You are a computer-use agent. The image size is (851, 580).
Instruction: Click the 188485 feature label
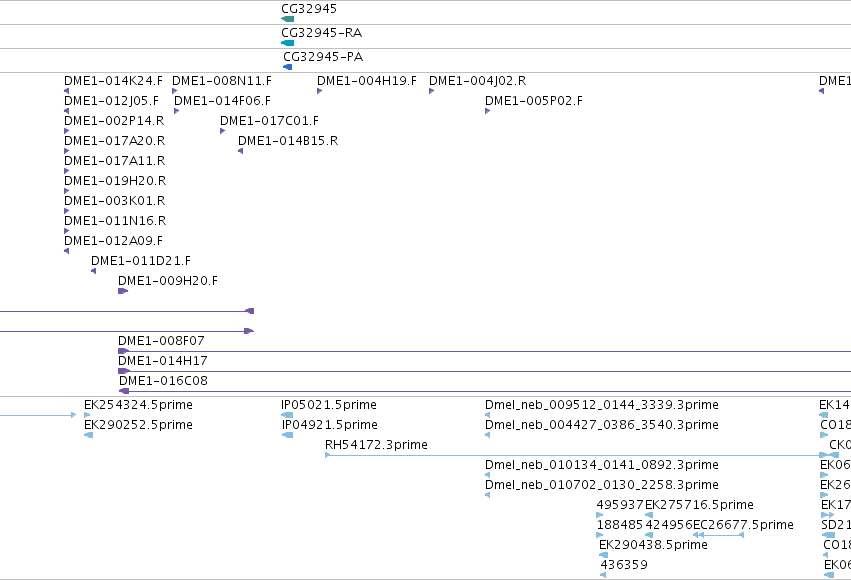[x=620, y=525]
